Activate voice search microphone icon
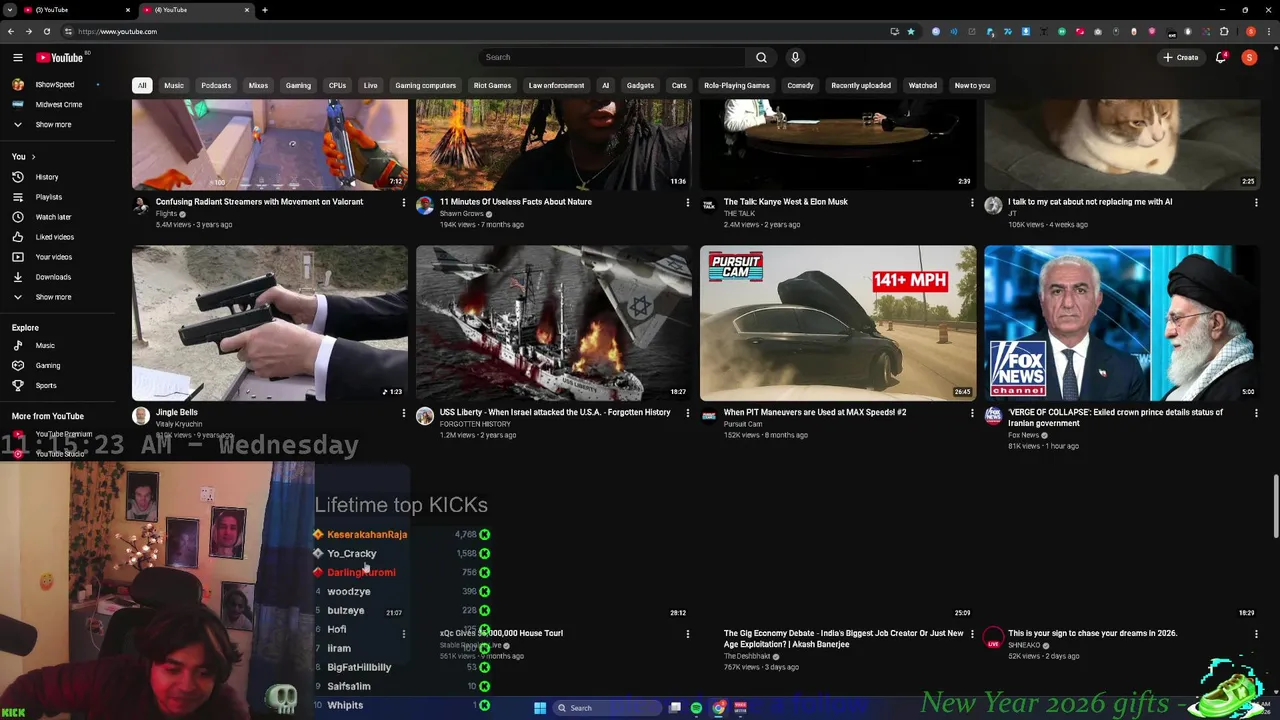Image resolution: width=1280 pixels, height=720 pixels. (795, 57)
